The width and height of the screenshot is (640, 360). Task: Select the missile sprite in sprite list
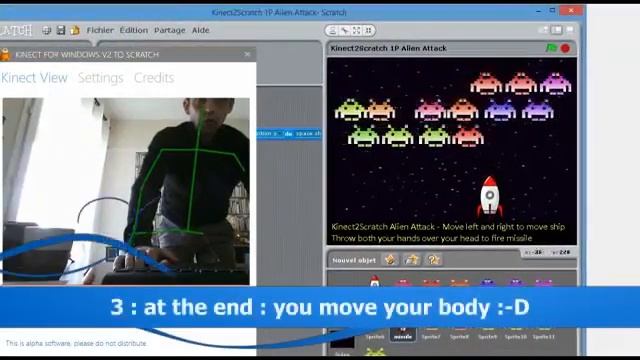click(402, 334)
